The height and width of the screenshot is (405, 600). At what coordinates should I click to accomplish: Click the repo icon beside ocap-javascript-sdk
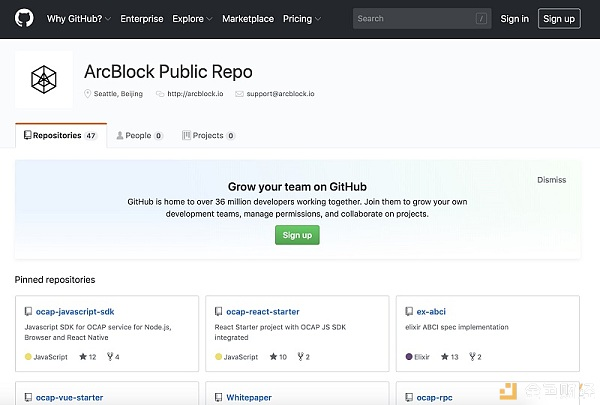point(28,312)
